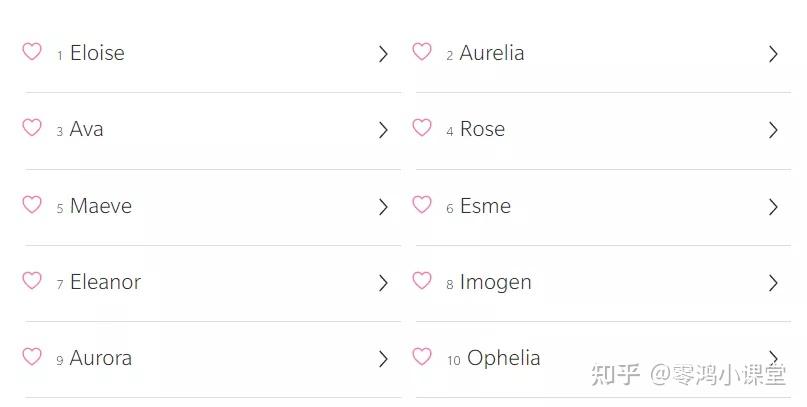
Task: Show more about Maeve using the chevron
Action: click(383, 207)
